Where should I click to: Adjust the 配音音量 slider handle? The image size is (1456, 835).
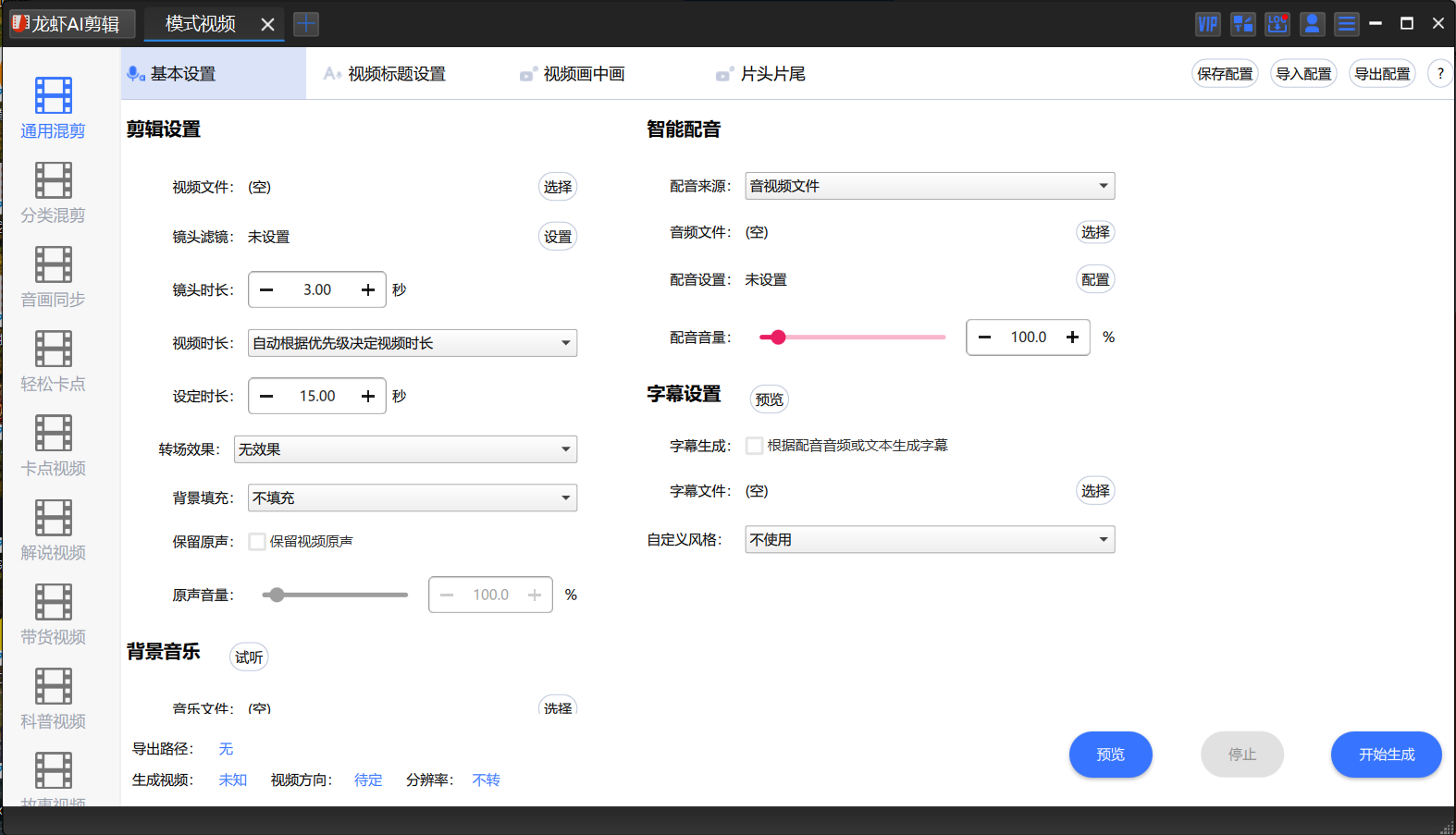778,338
